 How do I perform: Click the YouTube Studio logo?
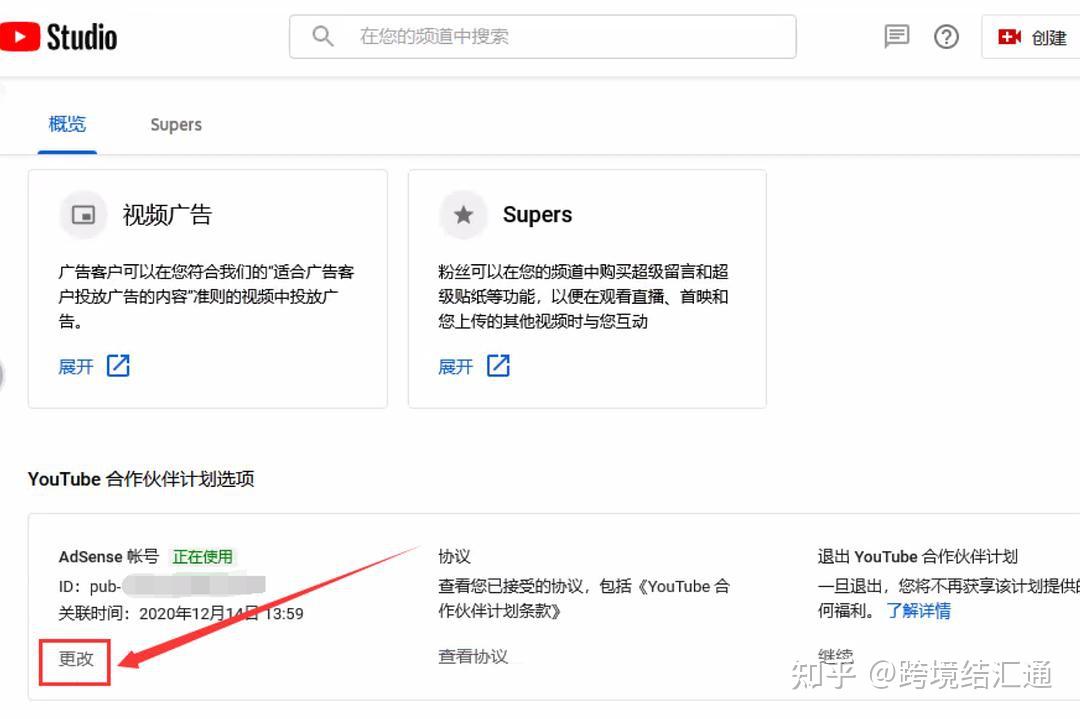59,37
